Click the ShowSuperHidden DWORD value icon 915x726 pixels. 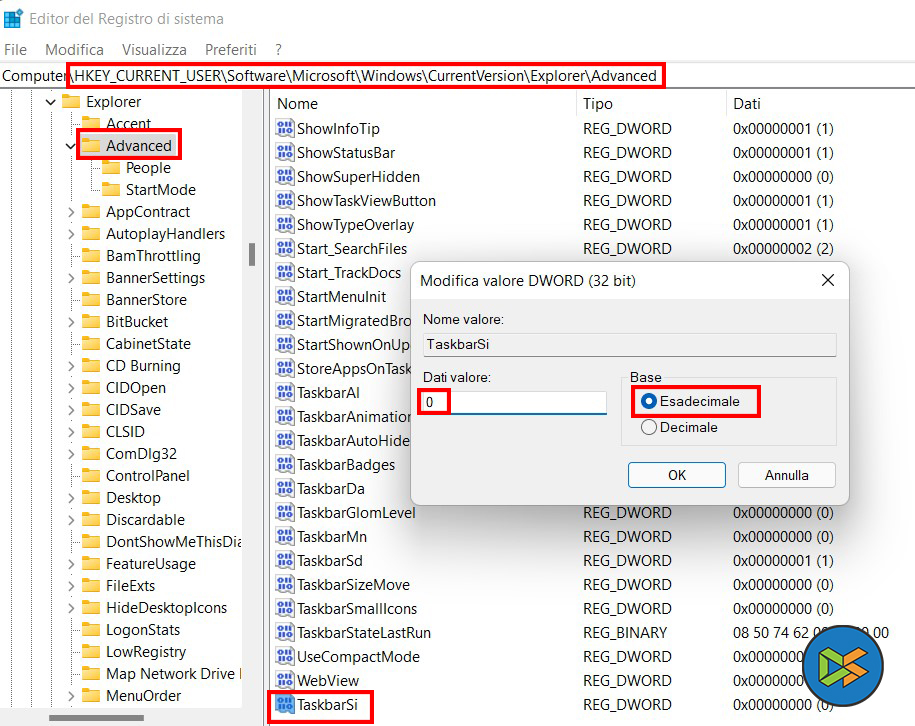[x=285, y=176]
